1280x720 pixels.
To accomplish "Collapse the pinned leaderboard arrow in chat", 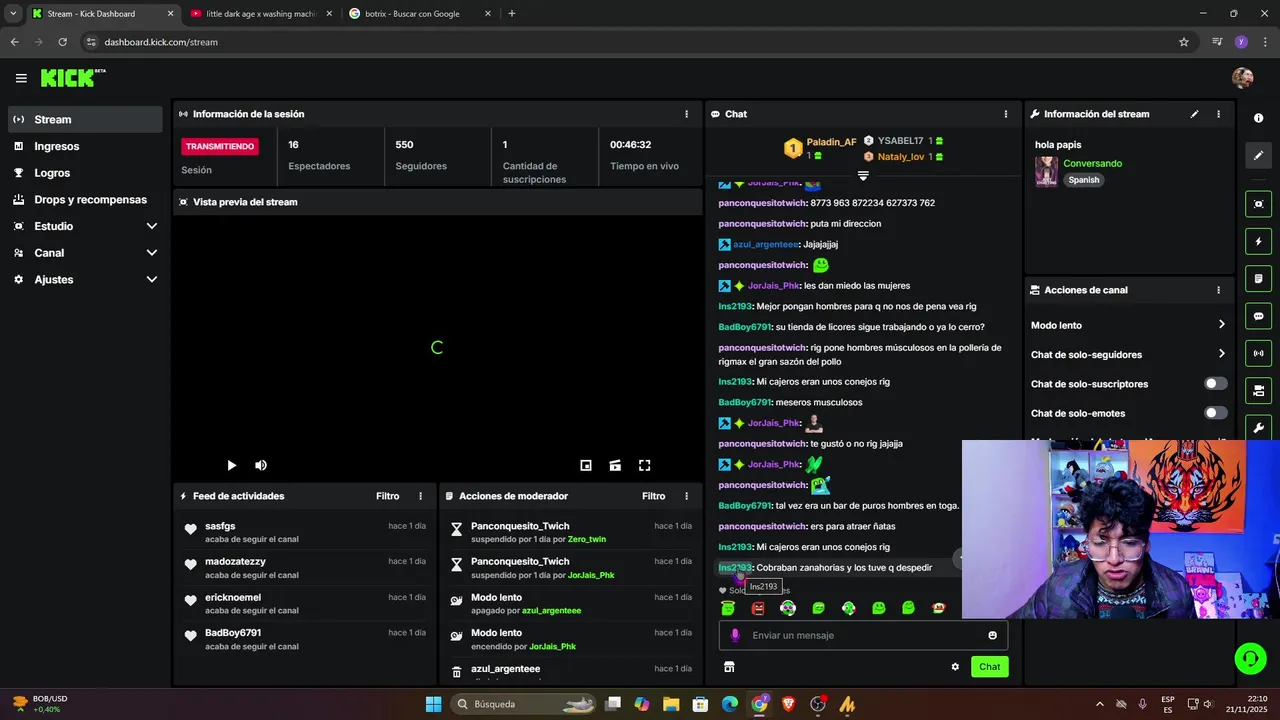I will click(x=863, y=175).
